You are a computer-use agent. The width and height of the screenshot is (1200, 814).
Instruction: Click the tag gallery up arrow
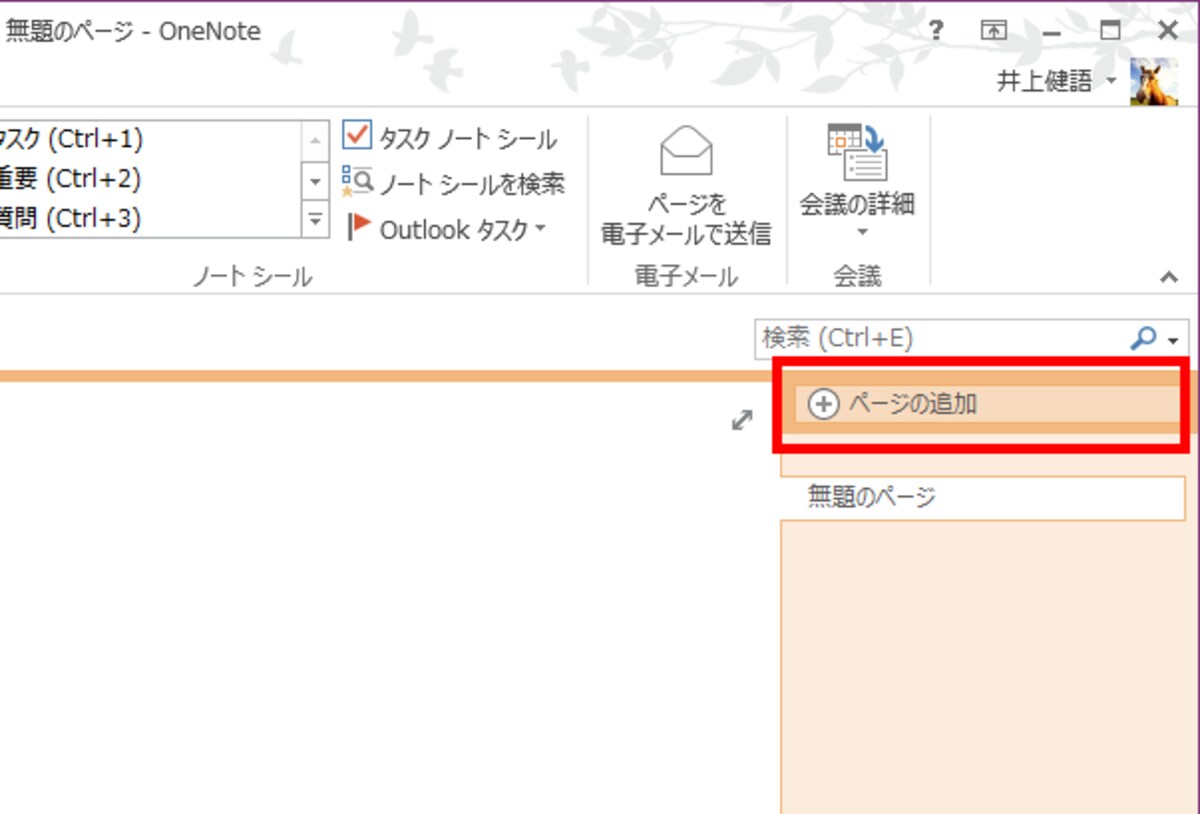pos(316,140)
